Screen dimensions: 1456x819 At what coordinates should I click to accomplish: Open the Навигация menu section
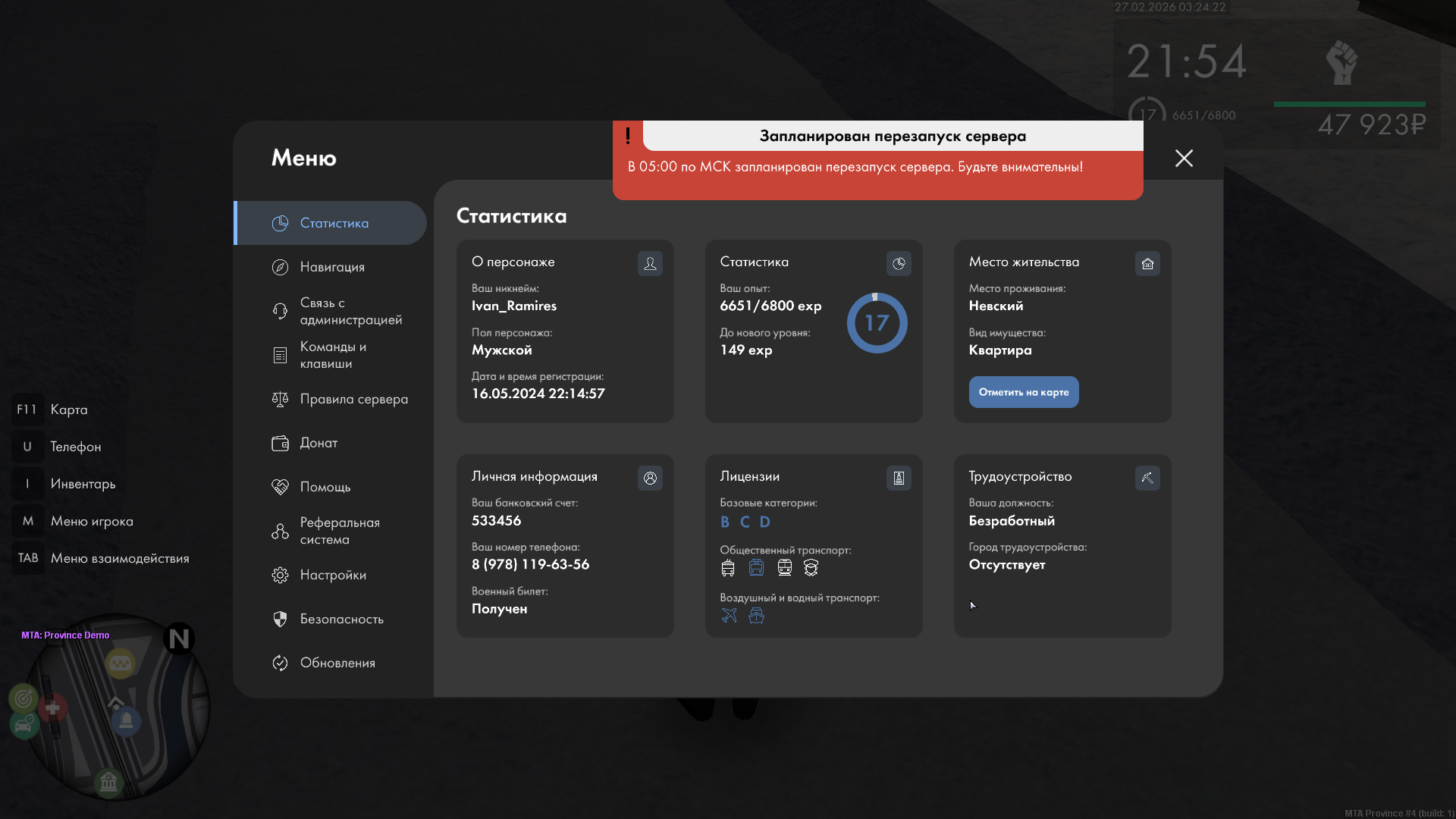[x=332, y=267]
